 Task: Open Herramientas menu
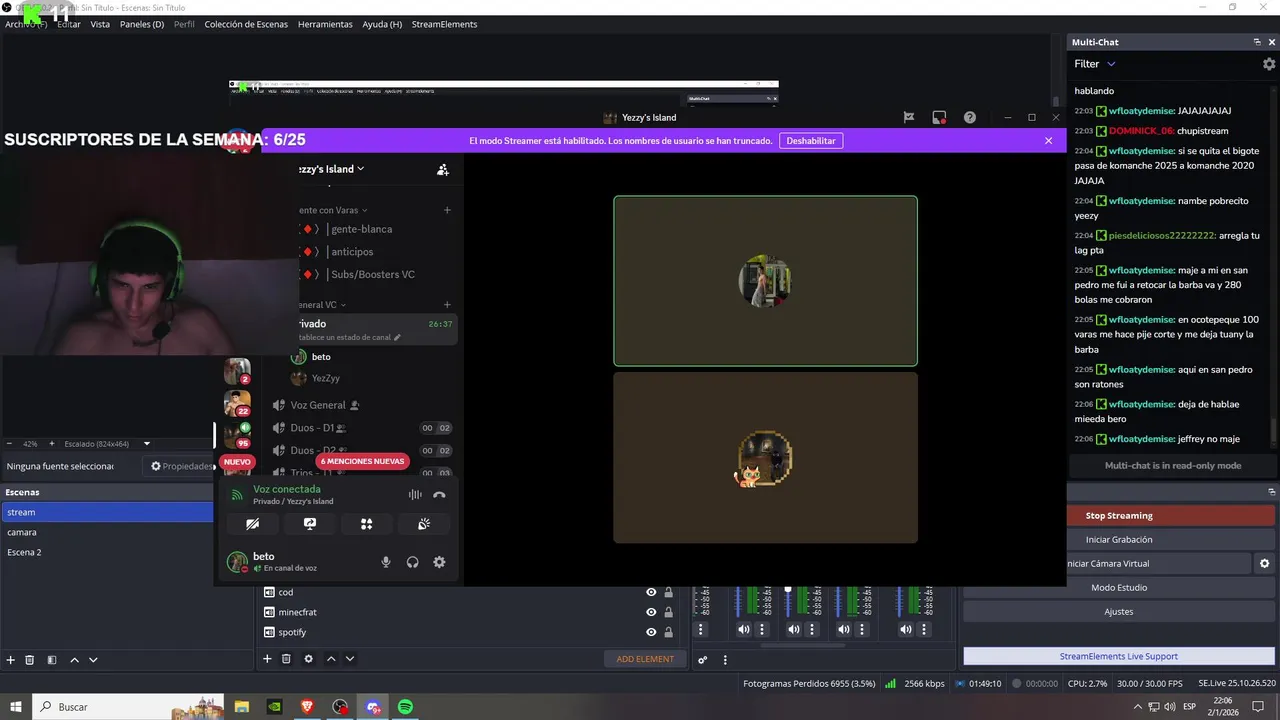coord(325,24)
